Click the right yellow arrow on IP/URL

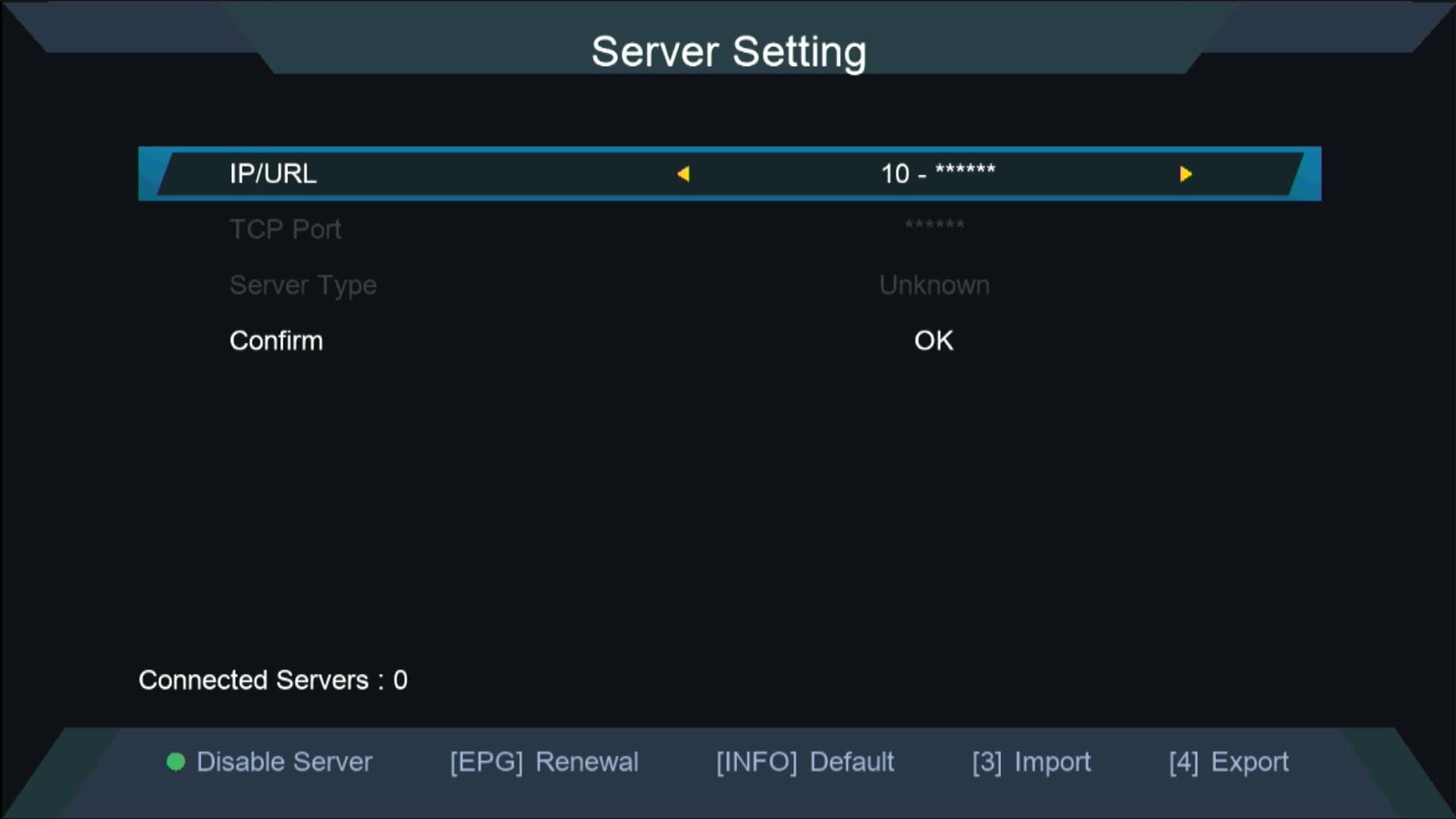tap(1185, 174)
